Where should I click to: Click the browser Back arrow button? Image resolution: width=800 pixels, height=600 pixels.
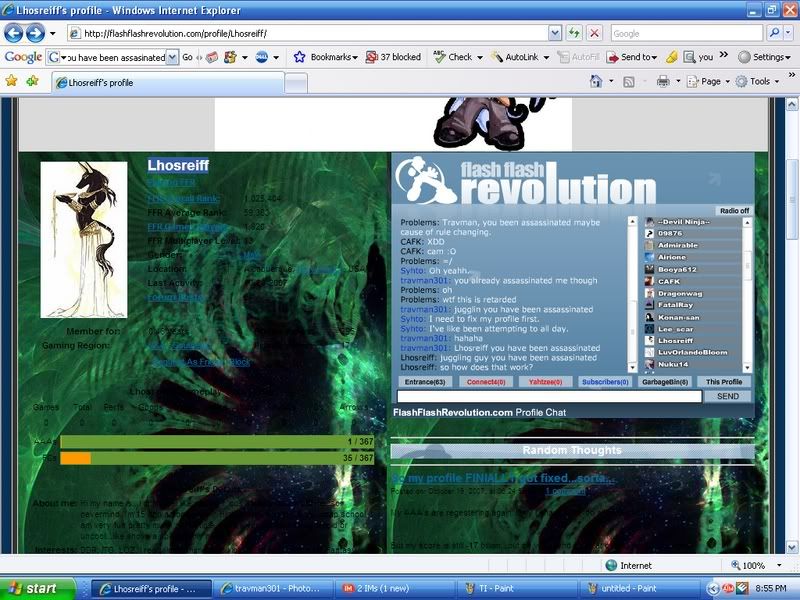coord(15,33)
